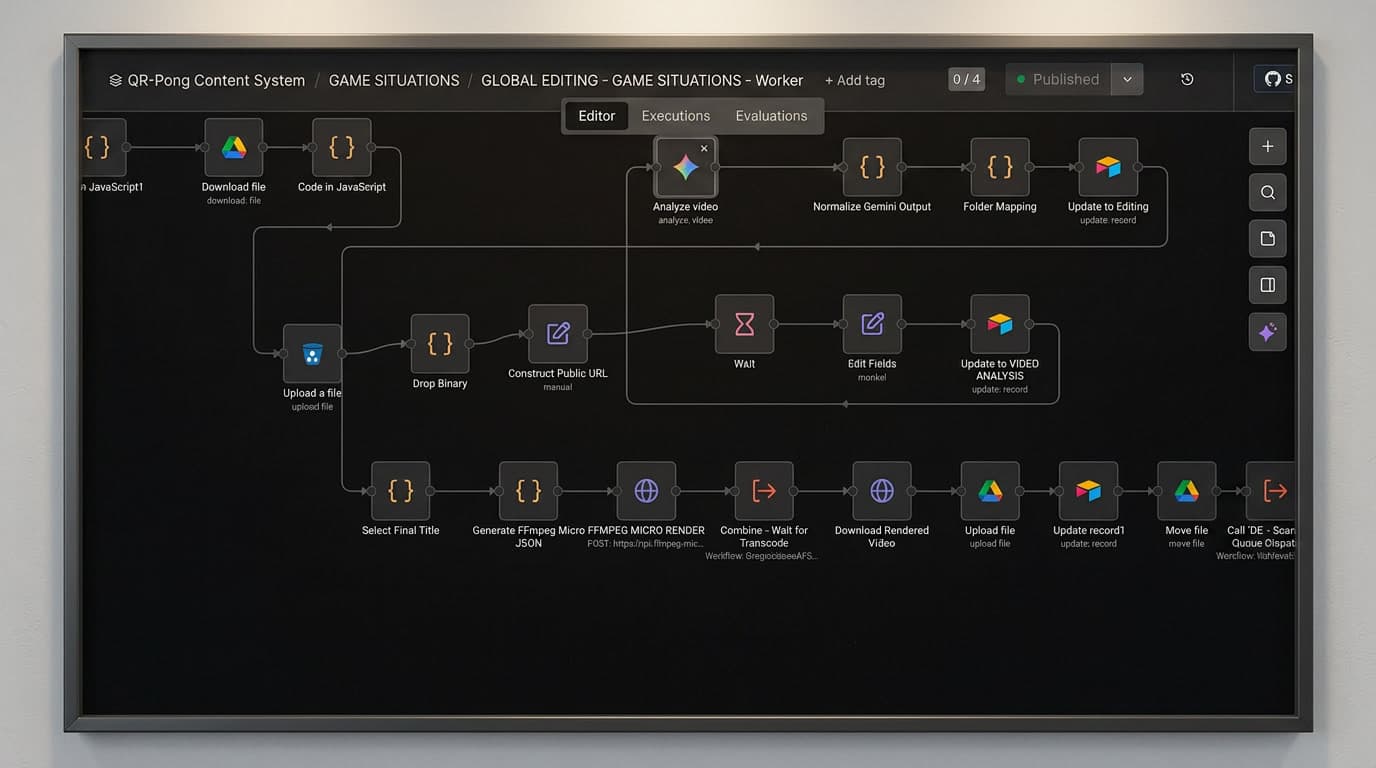Open the Analyze video Gemini node

click(x=685, y=169)
